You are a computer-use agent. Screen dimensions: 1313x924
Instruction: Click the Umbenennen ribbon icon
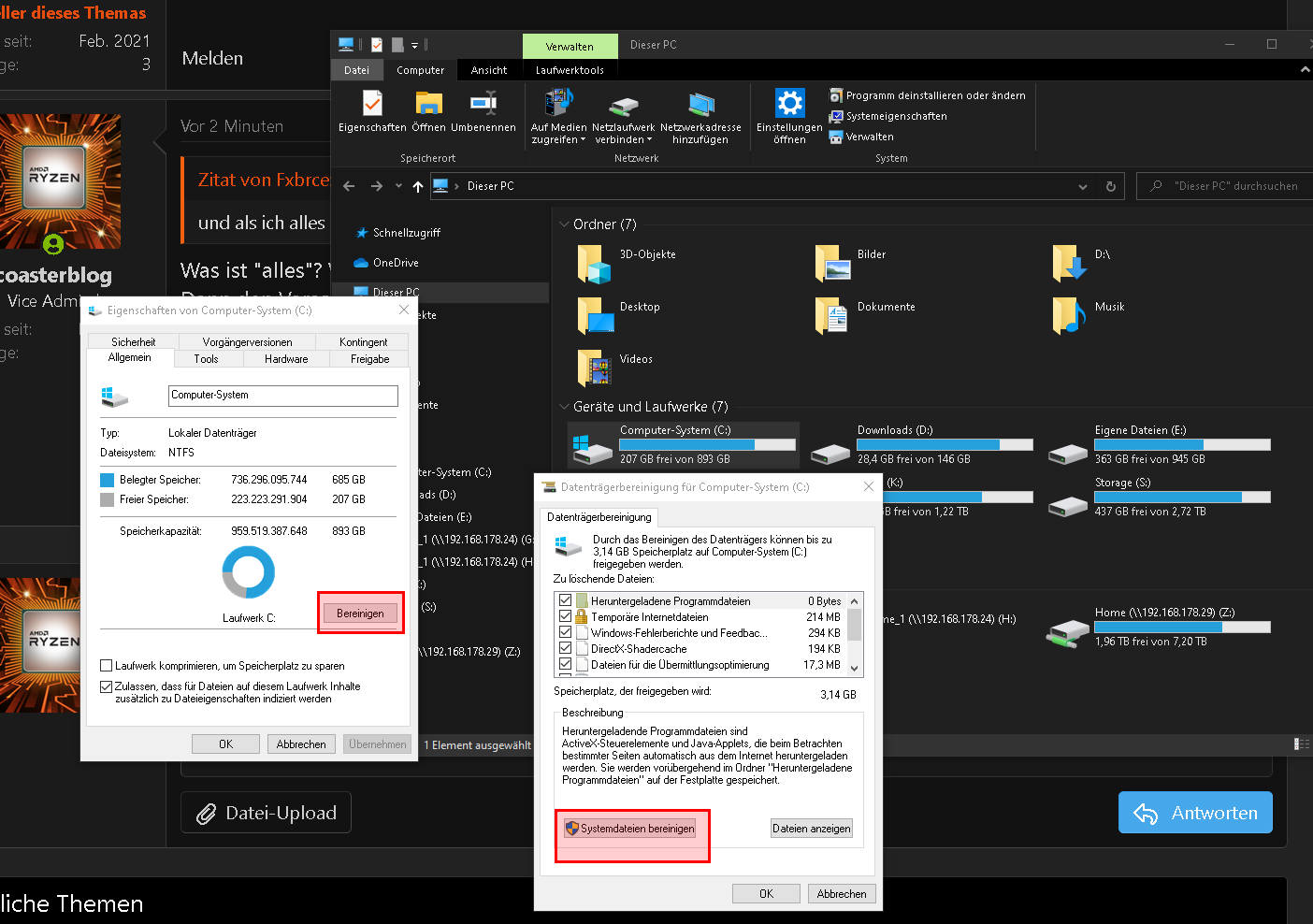[x=483, y=103]
